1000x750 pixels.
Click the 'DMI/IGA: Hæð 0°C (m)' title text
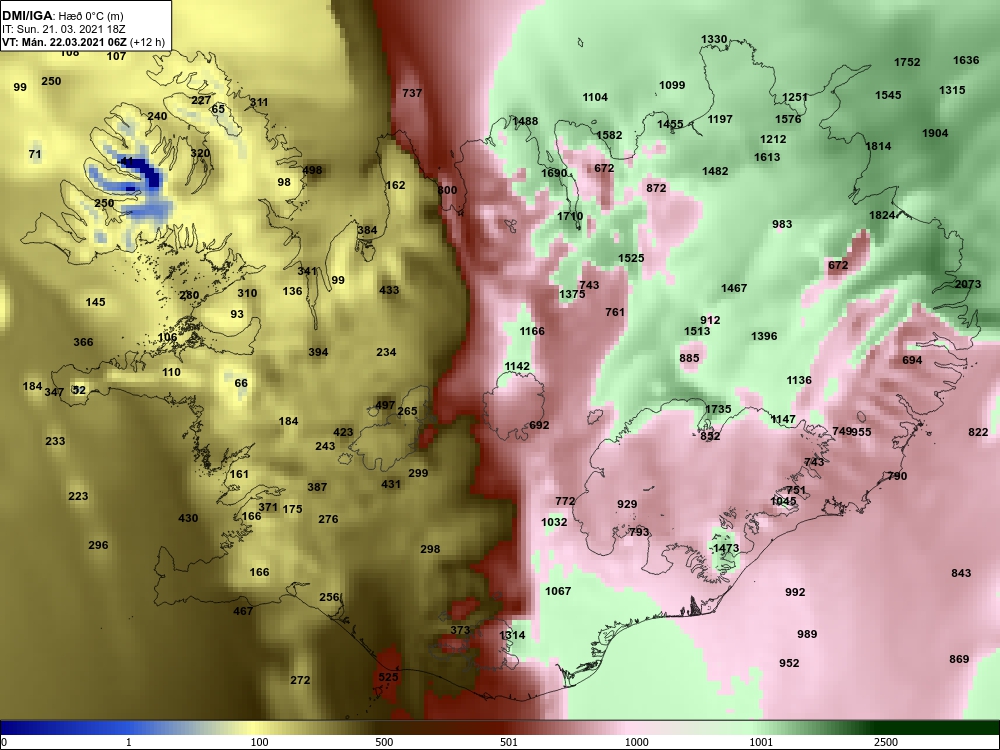pyautogui.click(x=62, y=16)
